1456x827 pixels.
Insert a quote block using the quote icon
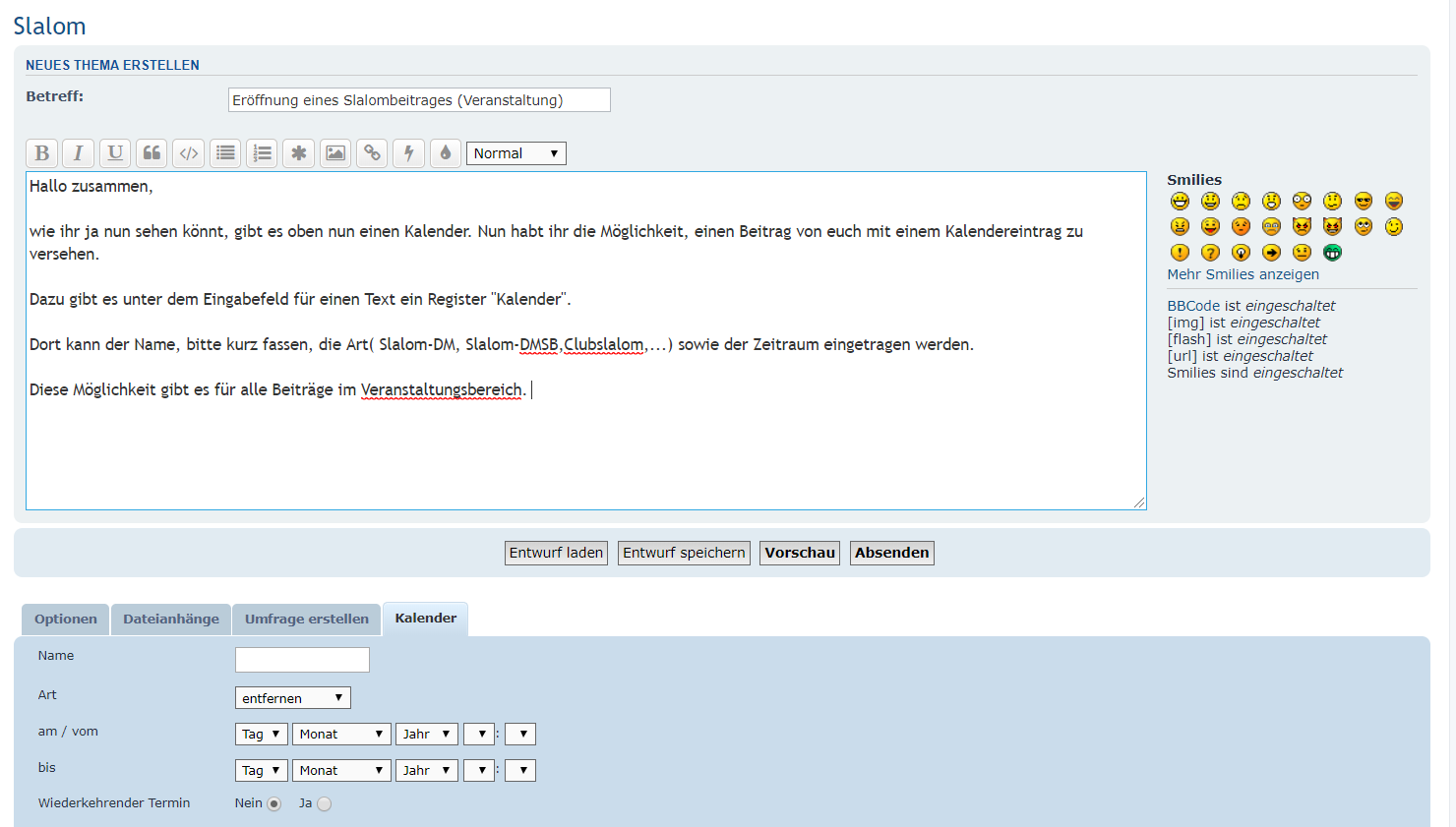152,153
